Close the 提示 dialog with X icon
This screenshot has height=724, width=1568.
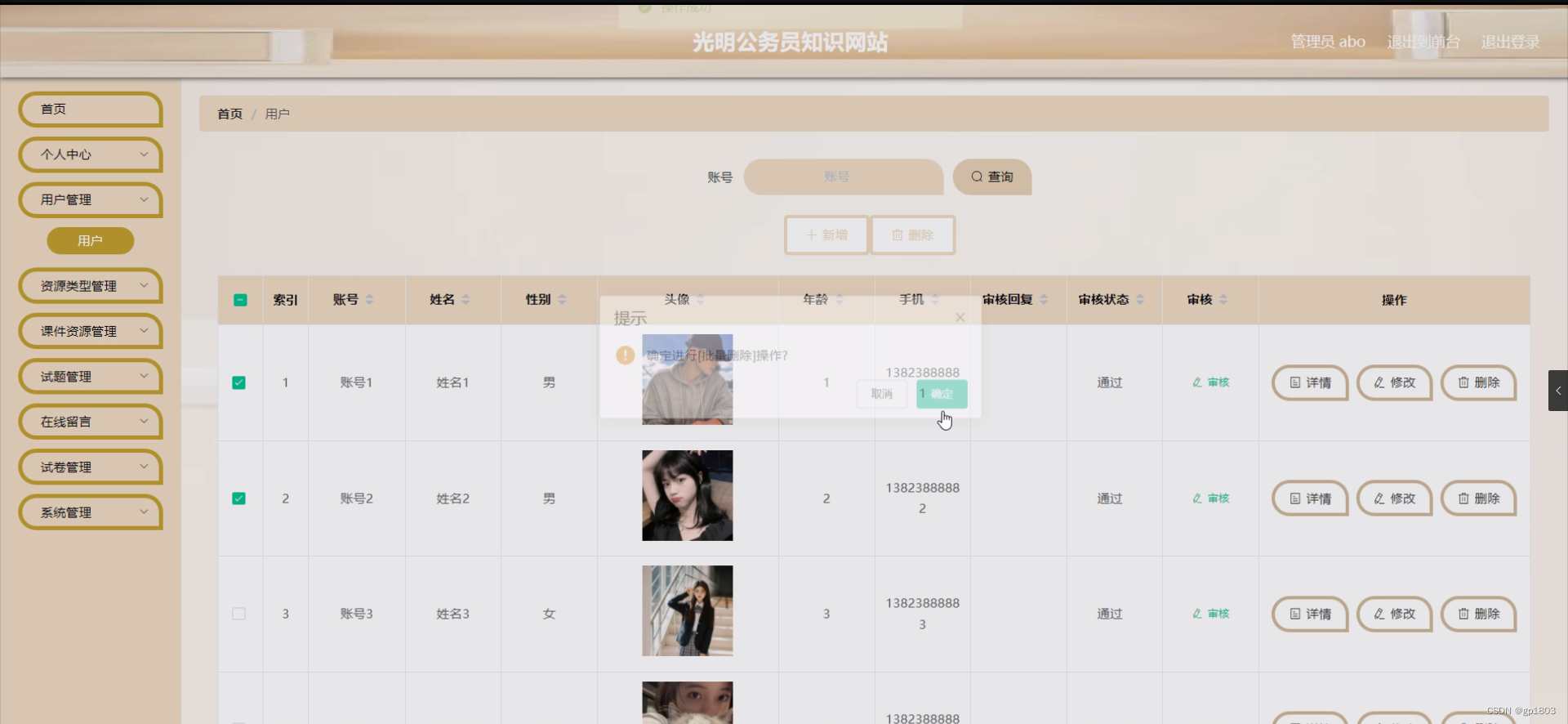tap(960, 318)
